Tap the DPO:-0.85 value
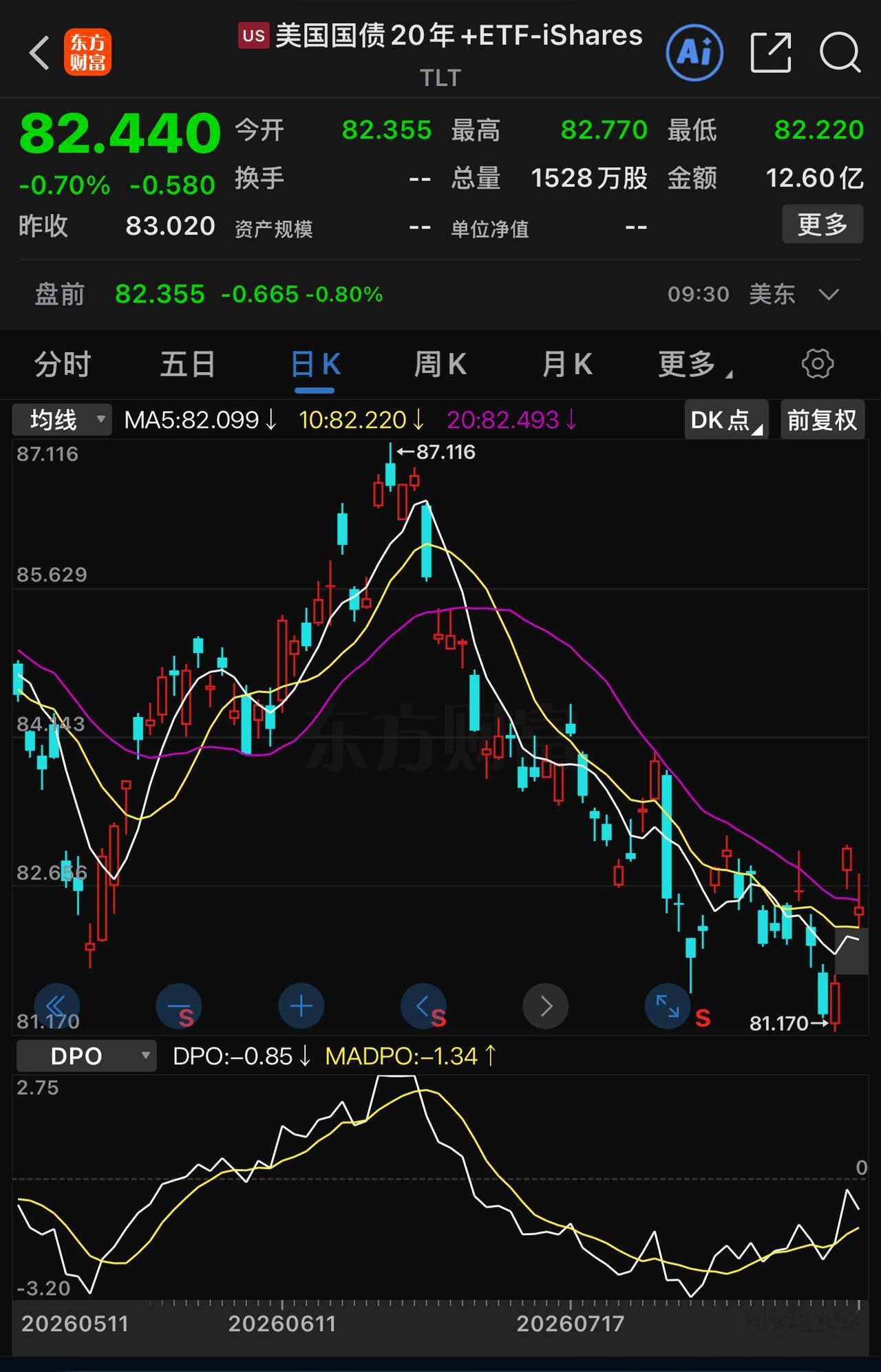 [242, 1056]
